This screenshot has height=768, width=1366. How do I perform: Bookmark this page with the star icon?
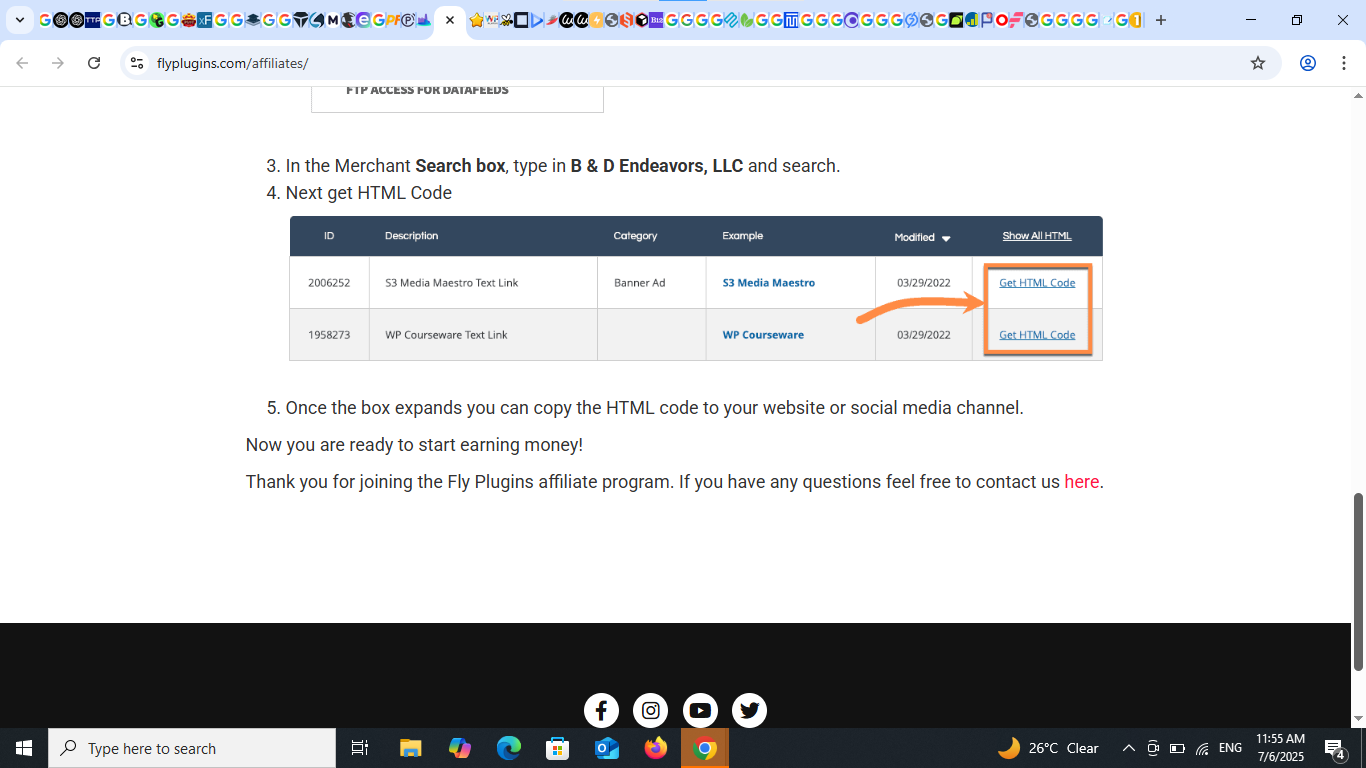coord(1258,63)
